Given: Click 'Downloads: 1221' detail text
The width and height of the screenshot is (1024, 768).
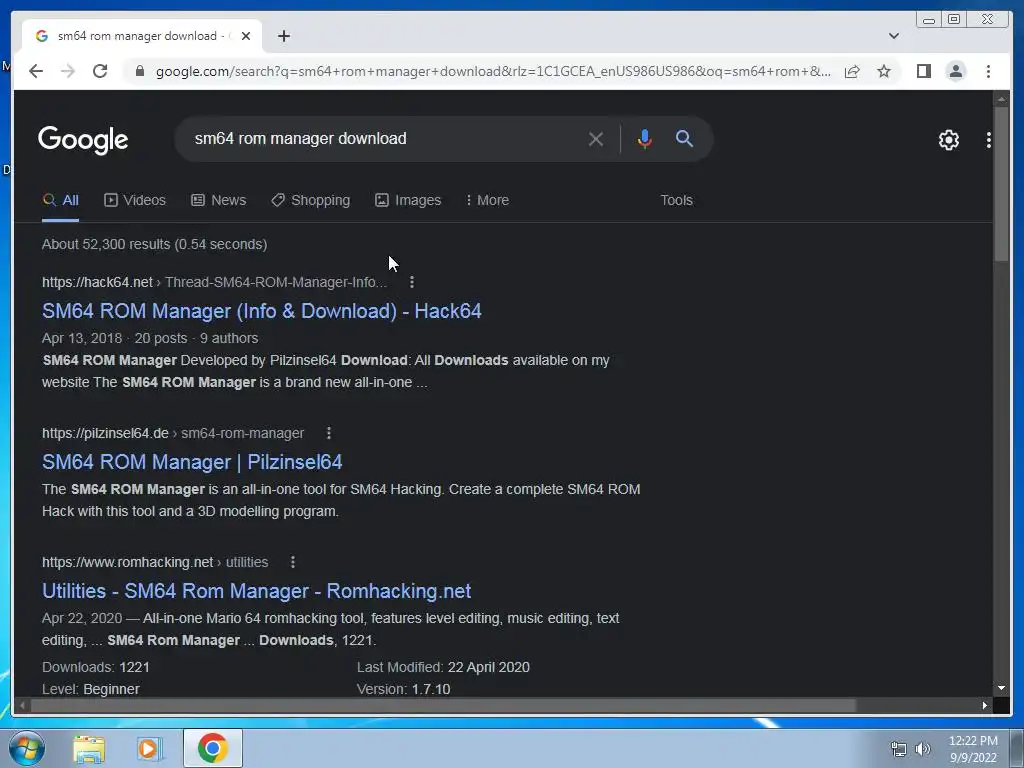Looking at the screenshot, I should (96, 667).
